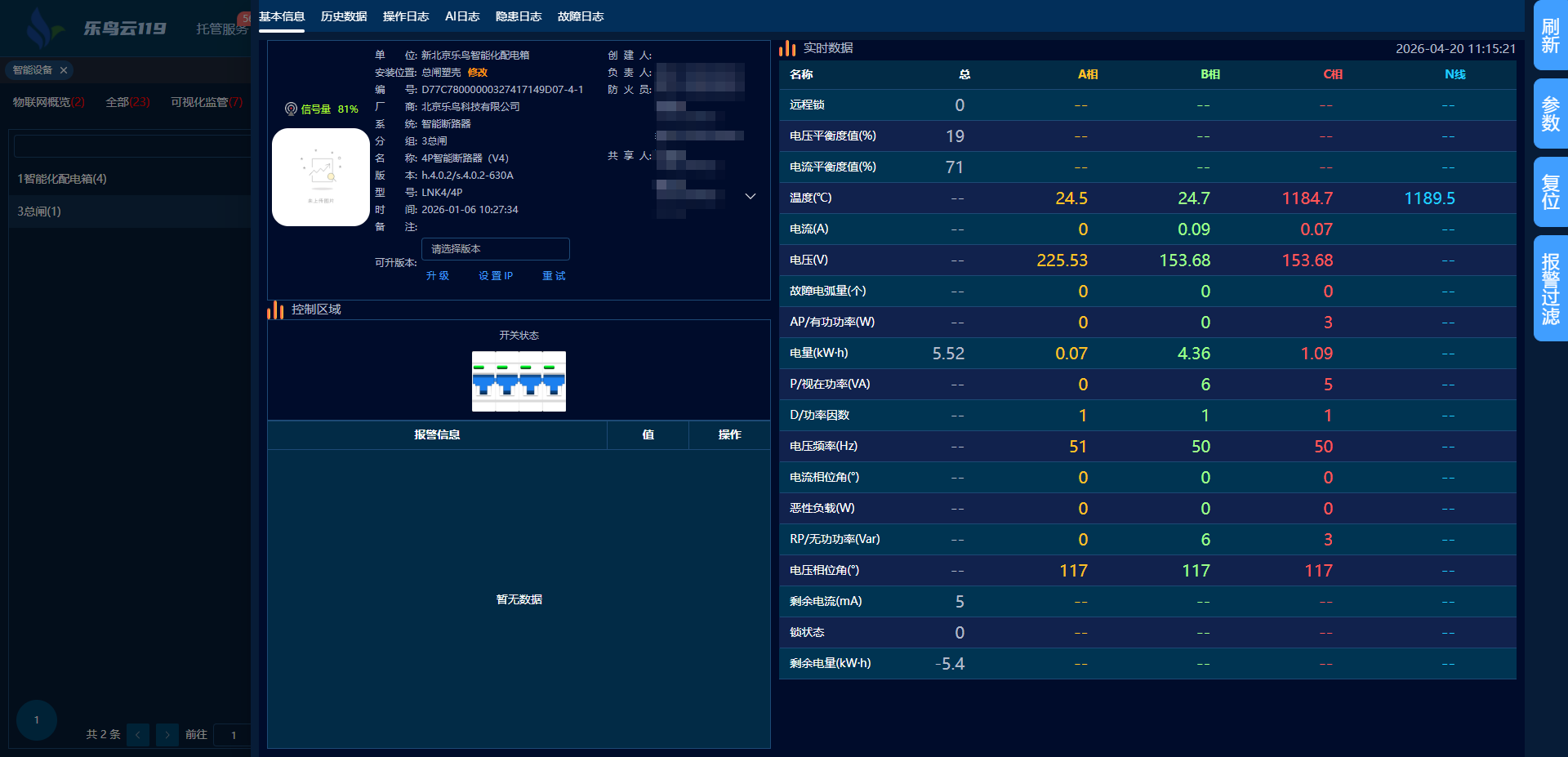Click the device thumbnail placeholder image
The width and height of the screenshot is (1568, 757).
(x=320, y=177)
